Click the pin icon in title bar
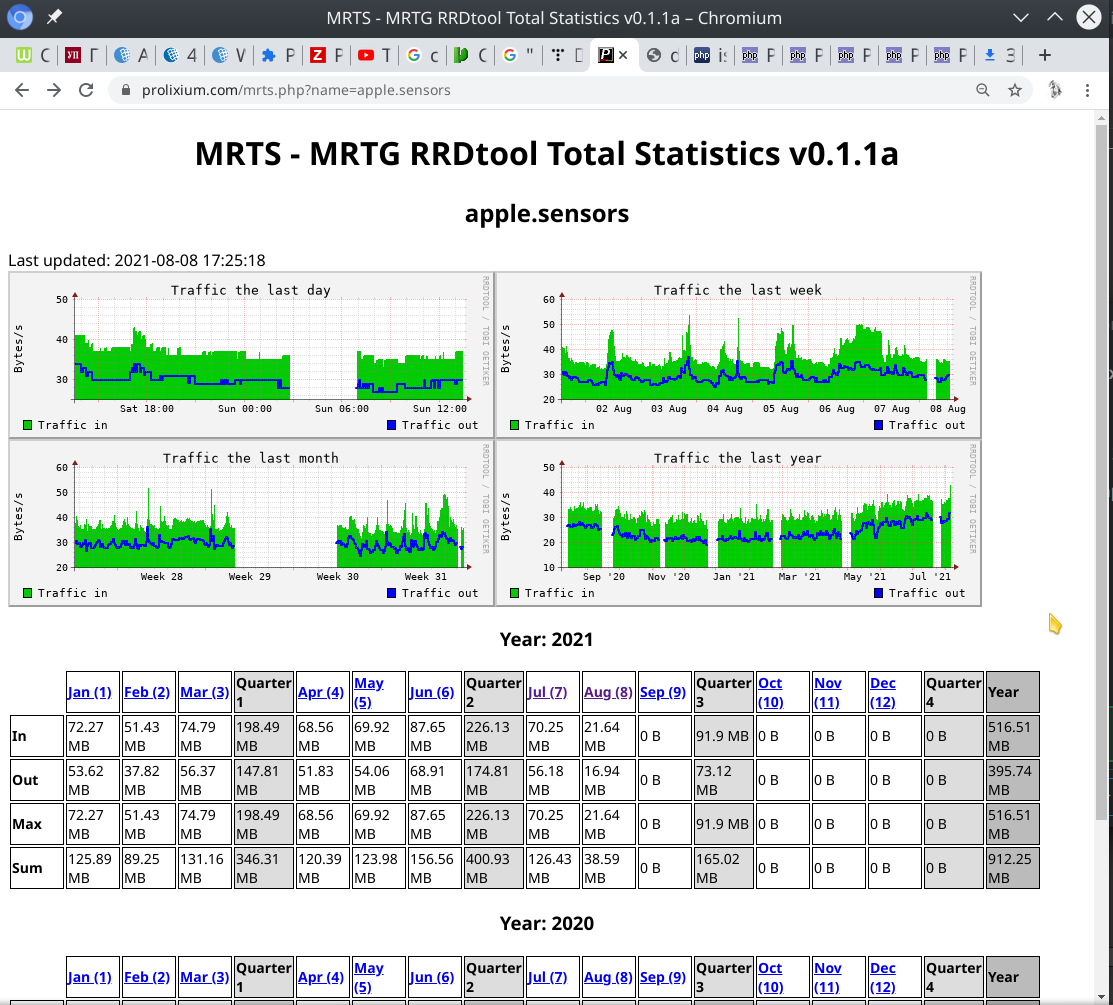Screen dimensions: 1113x1005 click(x=54, y=17)
